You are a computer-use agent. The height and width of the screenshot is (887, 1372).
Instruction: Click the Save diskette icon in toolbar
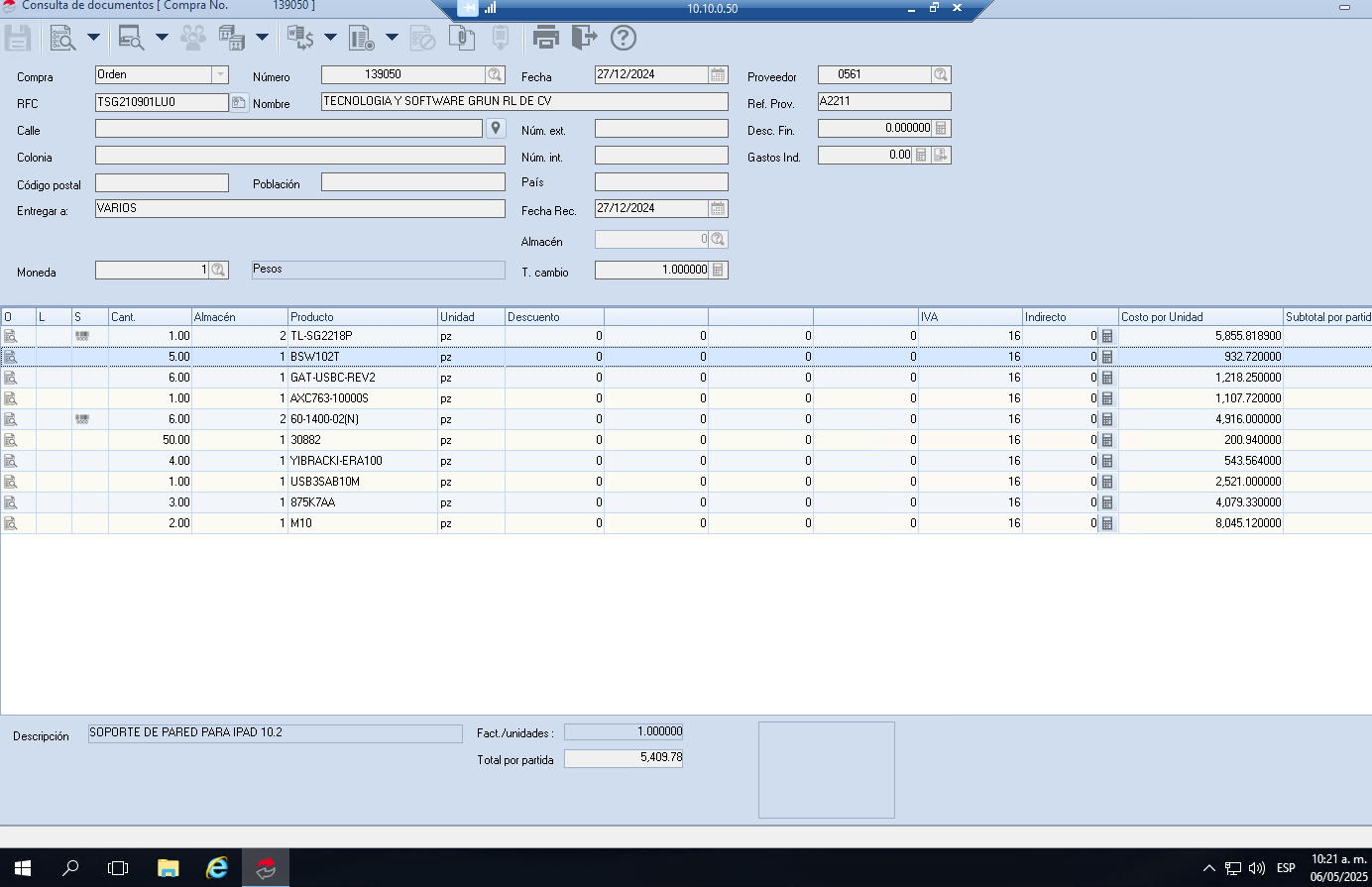(x=18, y=38)
